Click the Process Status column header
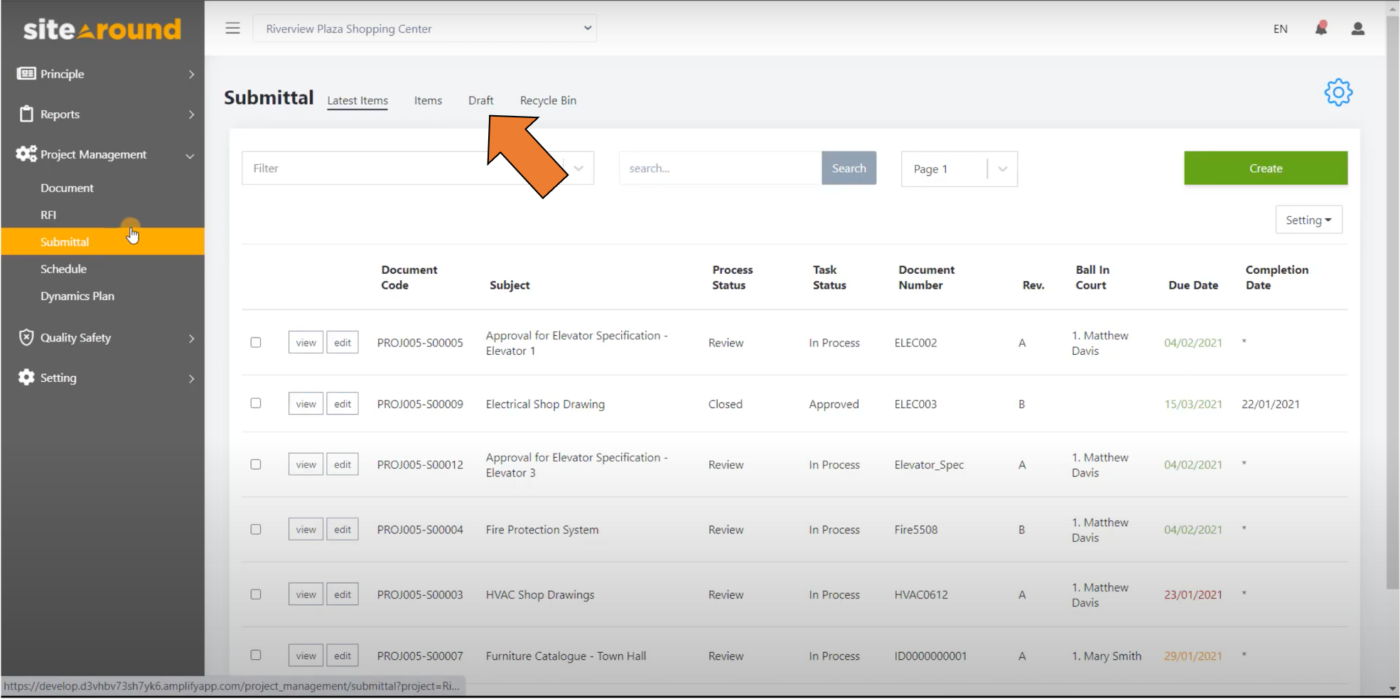The height and width of the screenshot is (699, 1400). click(732, 277)
